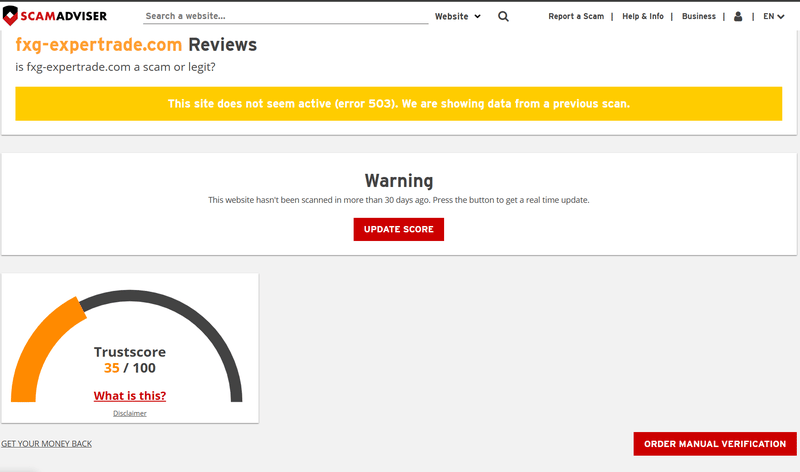Viewport: 800px width, 472px height.
Task: Open the EN language dropdown
Action: point(773,16)
